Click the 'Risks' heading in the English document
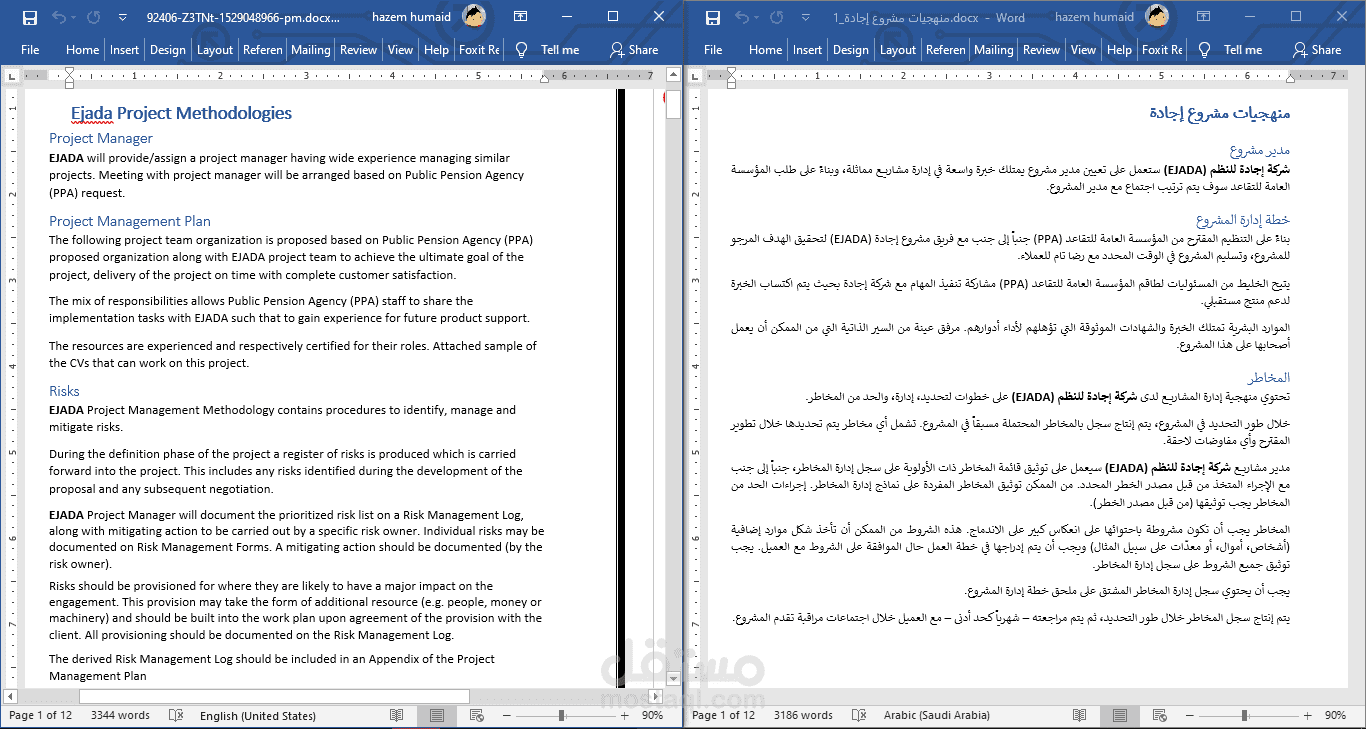The width and height of the screenshot is (1366, 729). (64, 391)
